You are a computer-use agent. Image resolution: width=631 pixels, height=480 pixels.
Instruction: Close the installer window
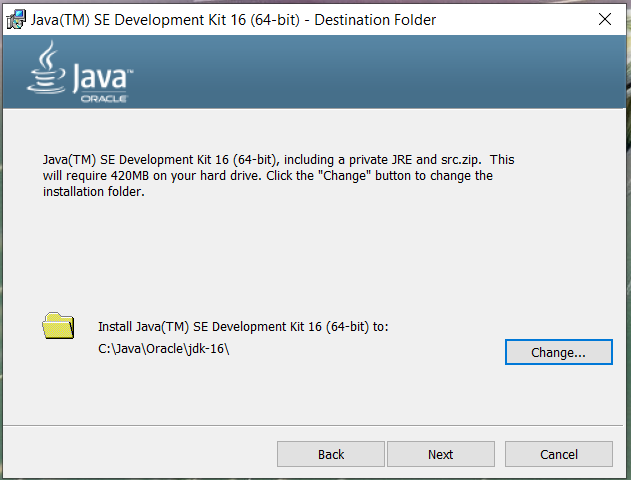point(604,19)
